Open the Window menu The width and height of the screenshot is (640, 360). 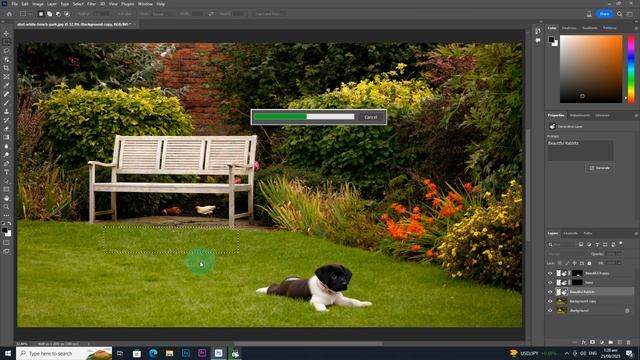145,4
